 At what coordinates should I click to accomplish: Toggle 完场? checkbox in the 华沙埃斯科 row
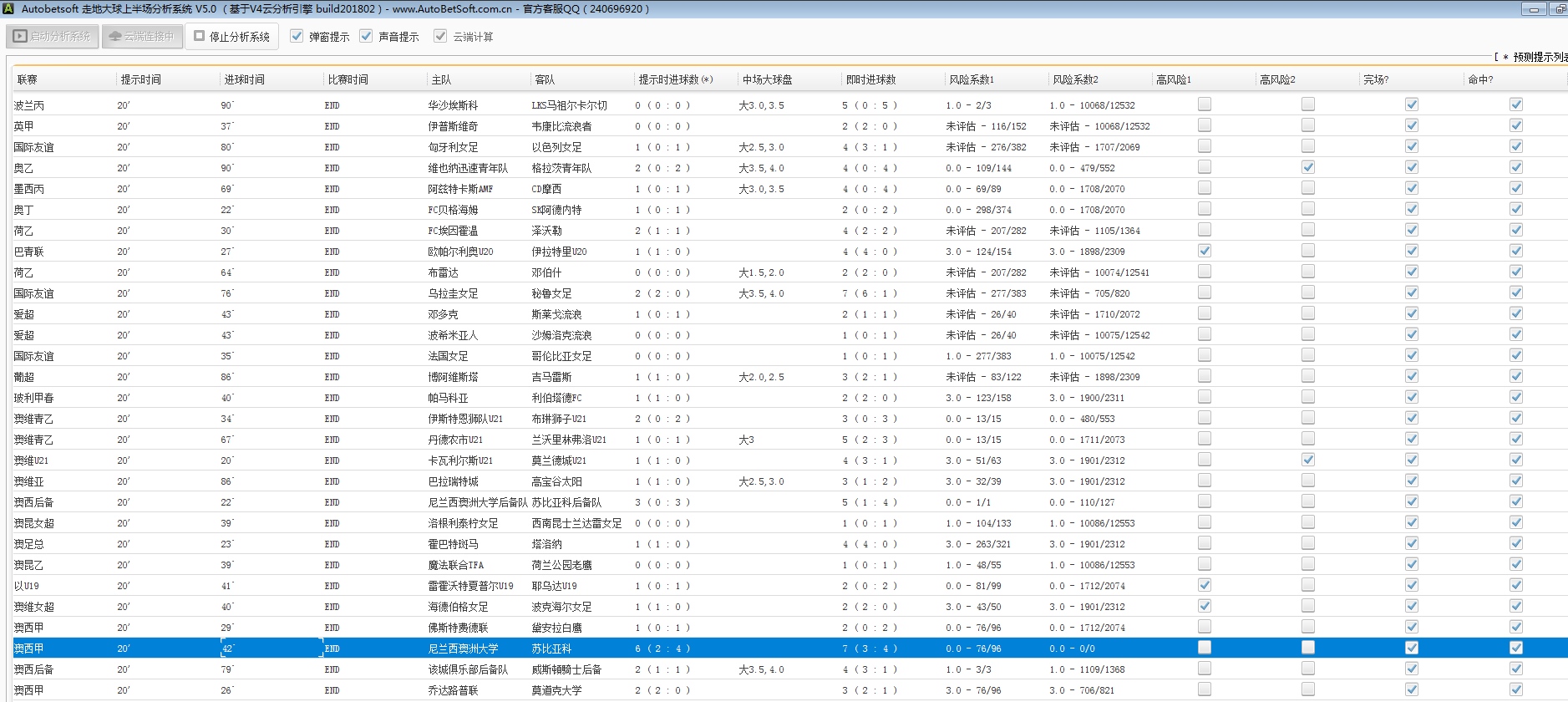[1411, 104]
